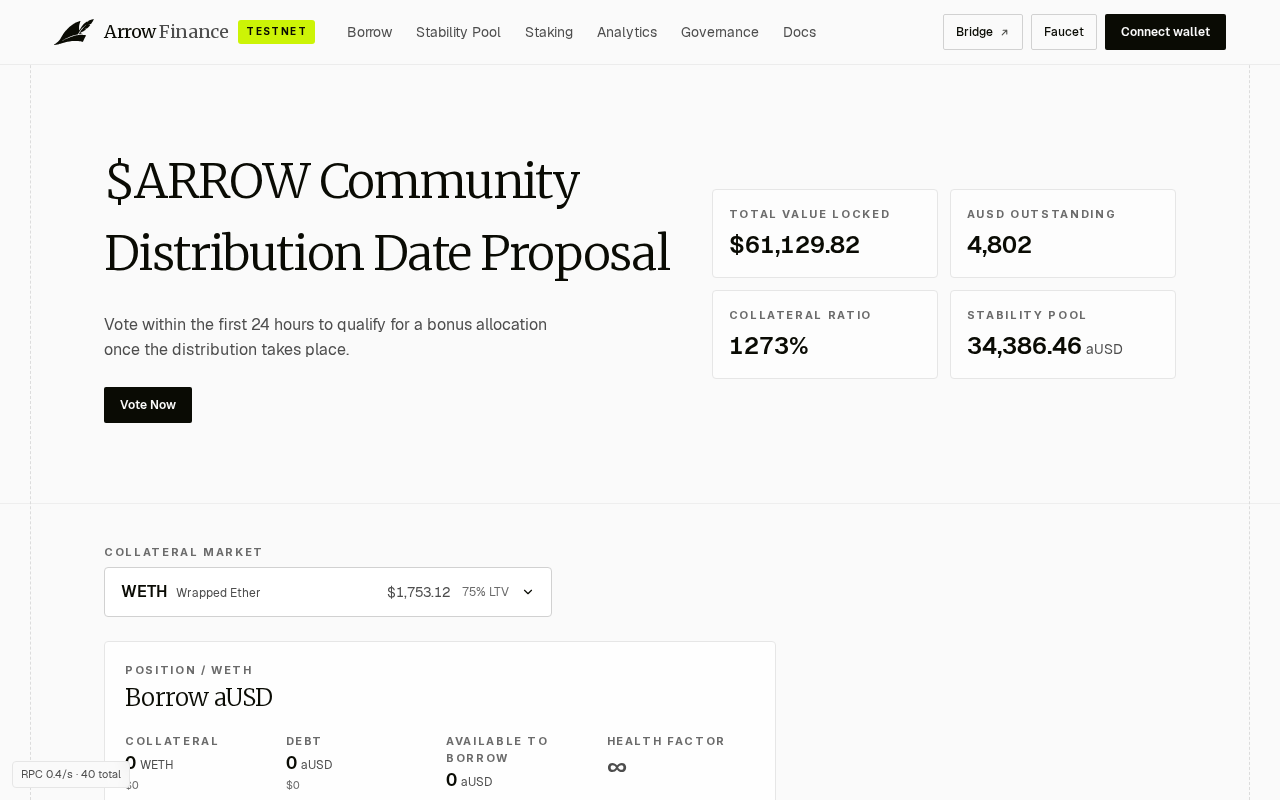The height and width of the screenshot is (800, 1280).
Task: Open the Governance section
Action: pyautogui.click(x=720, y=32)
